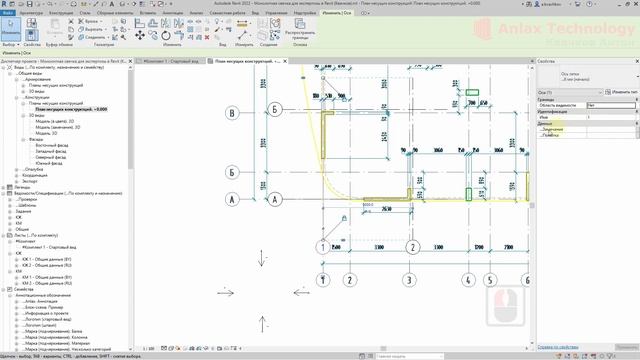This screenshot has height=360, width=640.
Task: Close the План несущих конструкций view tab
Action: coord(285,61)
